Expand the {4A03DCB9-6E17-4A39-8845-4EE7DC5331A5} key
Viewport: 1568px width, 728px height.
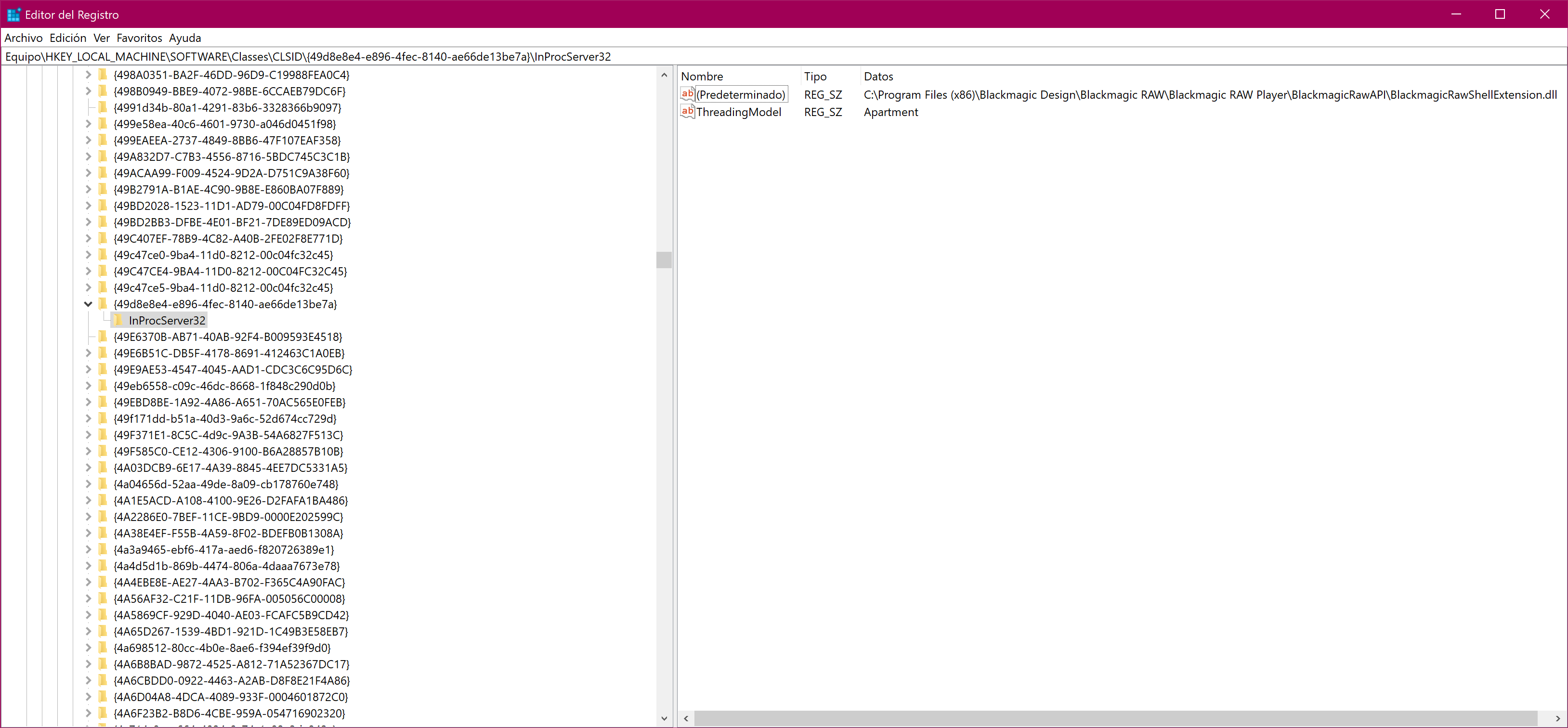click(x=88, y=468)
